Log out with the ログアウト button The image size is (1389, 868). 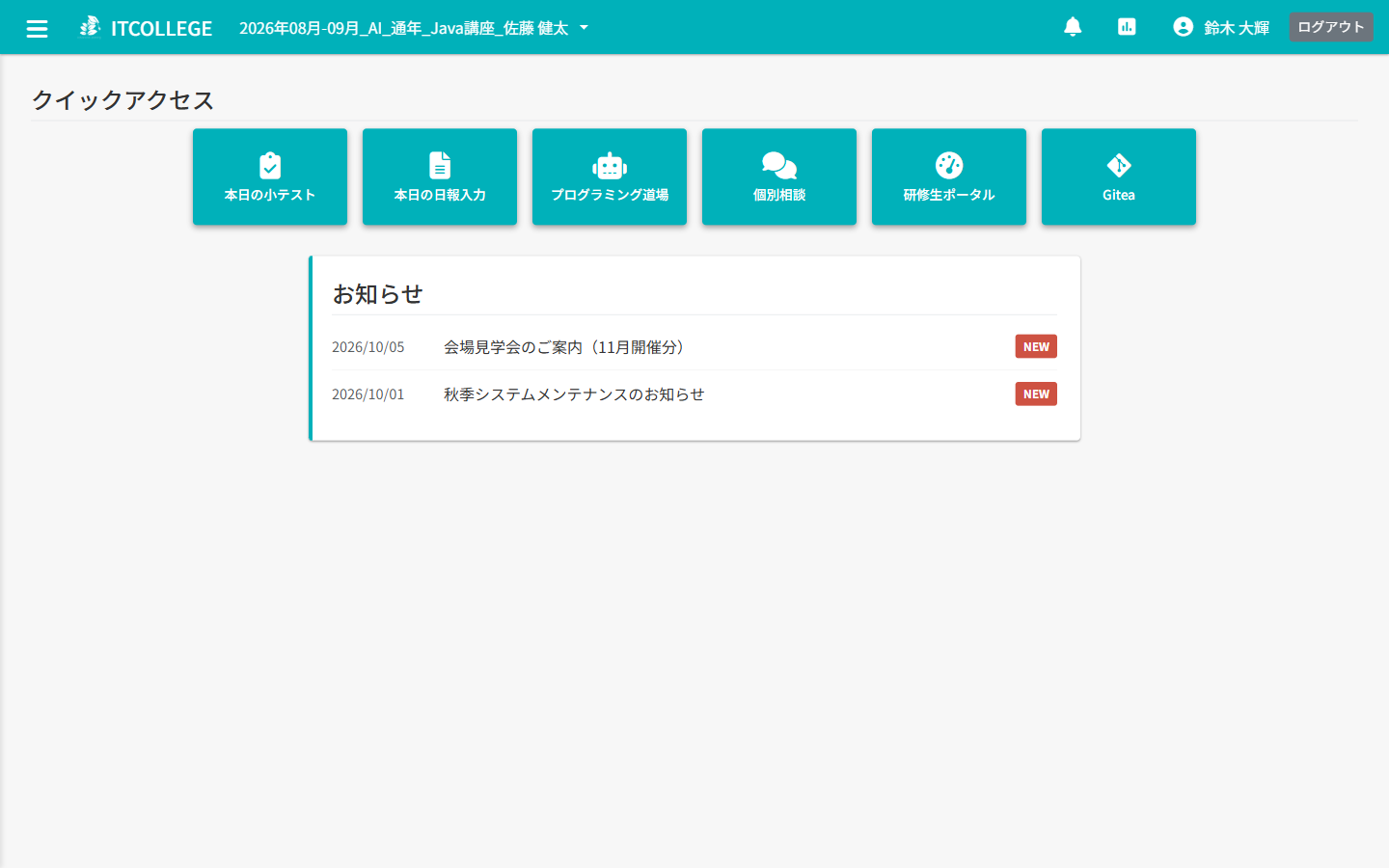tap(1331, 27)
